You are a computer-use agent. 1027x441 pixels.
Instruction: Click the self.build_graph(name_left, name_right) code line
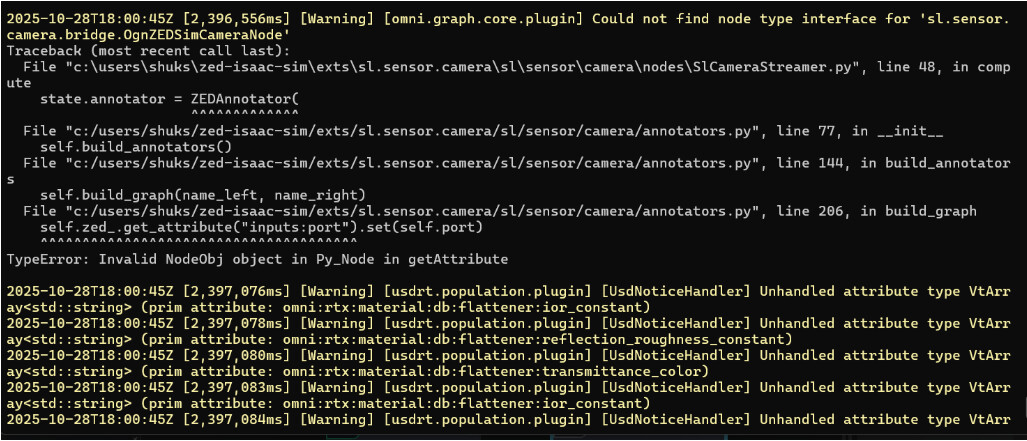tap(202, 195)
